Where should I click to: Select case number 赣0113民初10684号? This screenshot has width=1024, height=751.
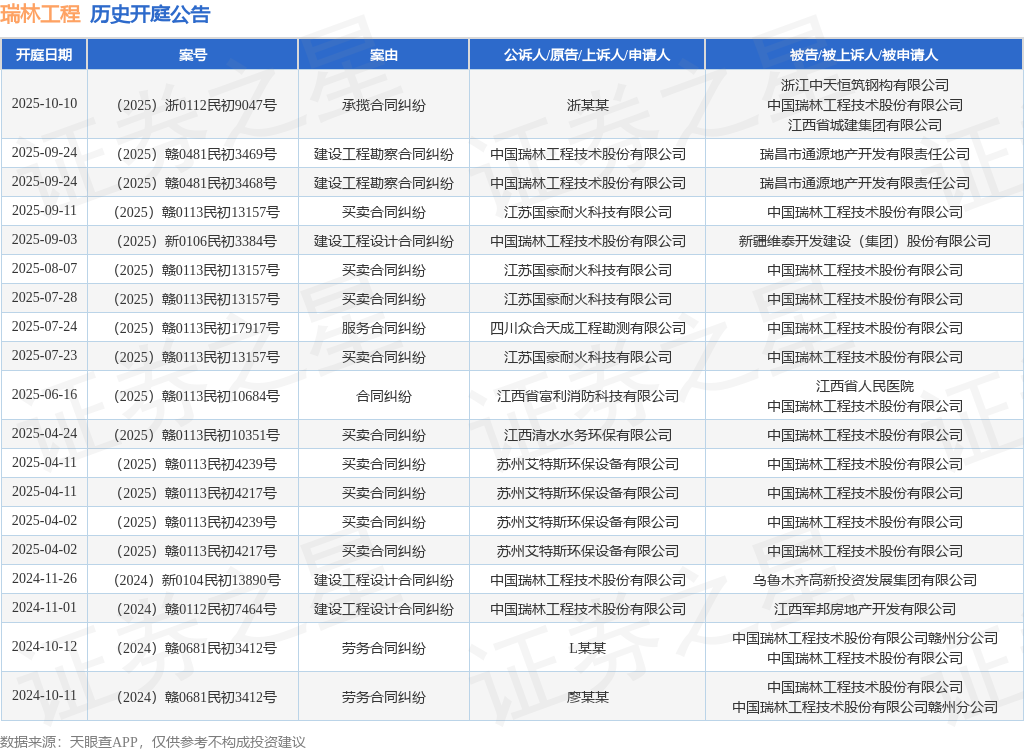(x=193, y=396)
